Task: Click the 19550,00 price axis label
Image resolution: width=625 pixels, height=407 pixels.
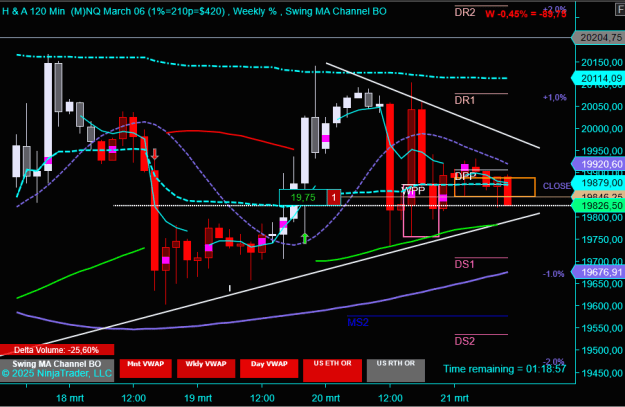Action: (602, 328)
